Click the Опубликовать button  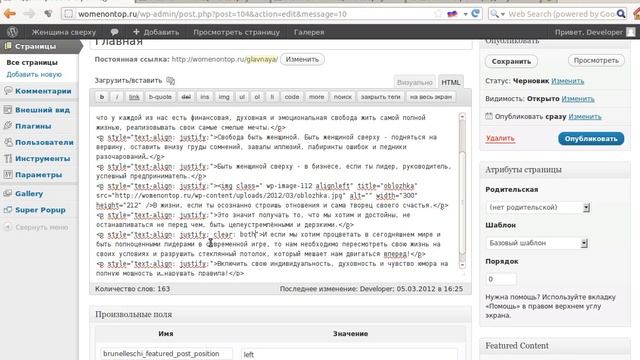tap(591, 139)
